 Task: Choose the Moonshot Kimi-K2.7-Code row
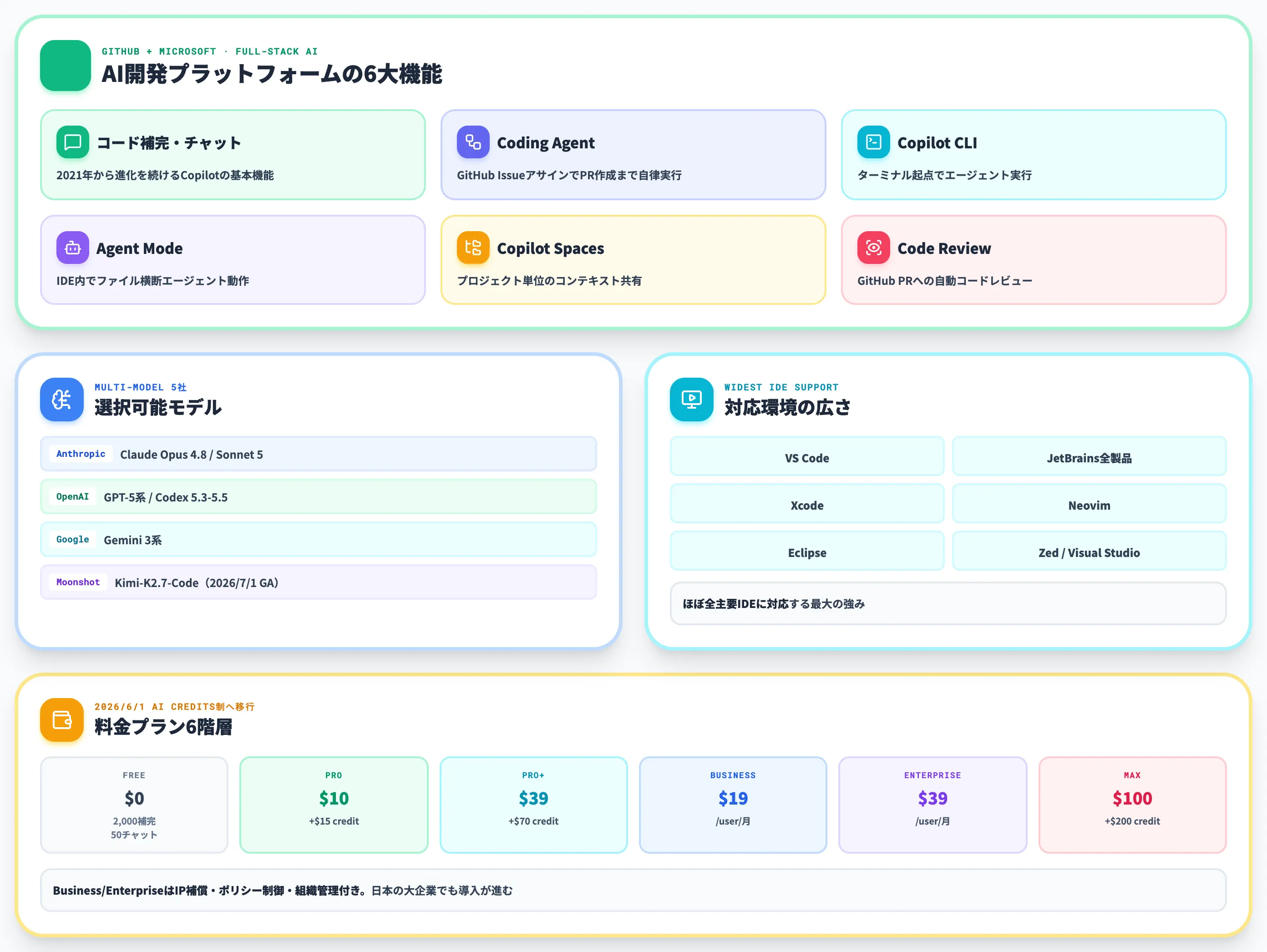coord(319,582)
